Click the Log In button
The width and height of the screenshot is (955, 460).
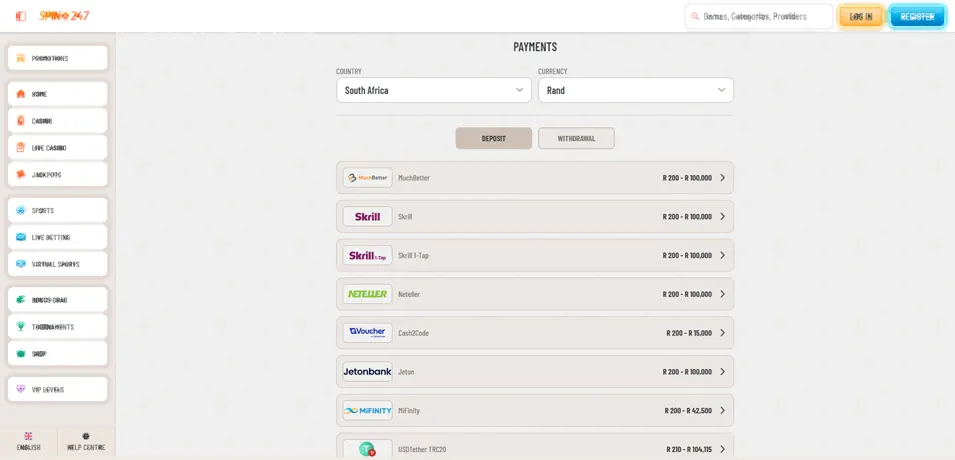point(861,16)
